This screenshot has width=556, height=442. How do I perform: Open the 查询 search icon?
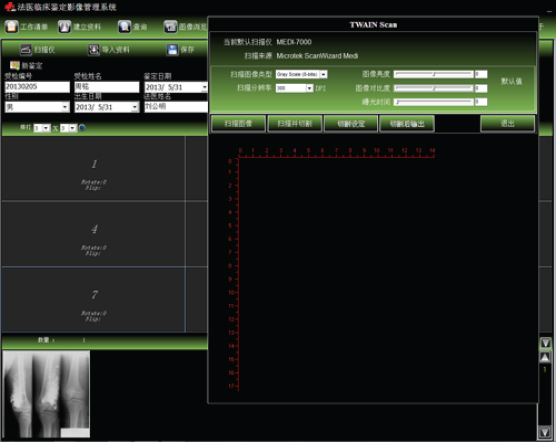pyautogui.click(x=124, y=27)
